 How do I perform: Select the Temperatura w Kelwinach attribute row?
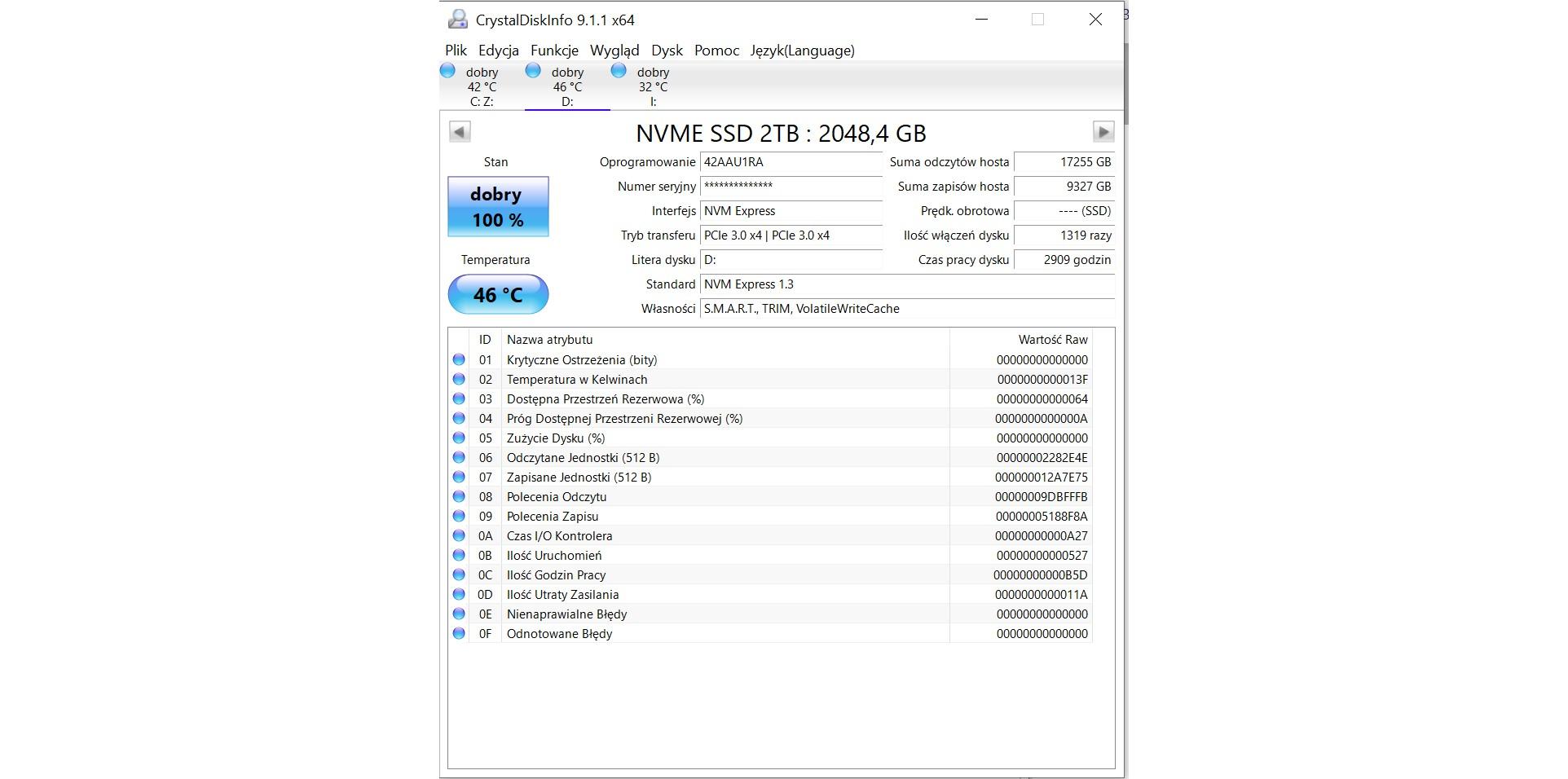577,379
